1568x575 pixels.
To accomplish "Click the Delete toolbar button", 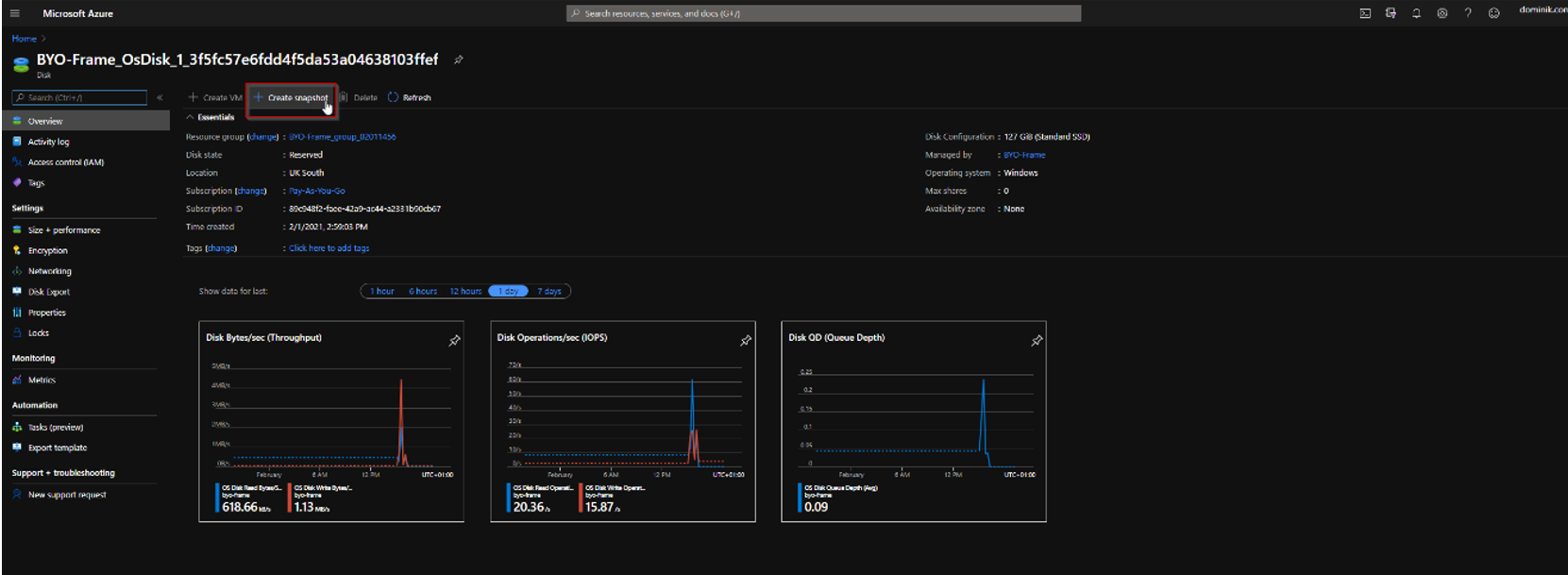I will 359,97.
